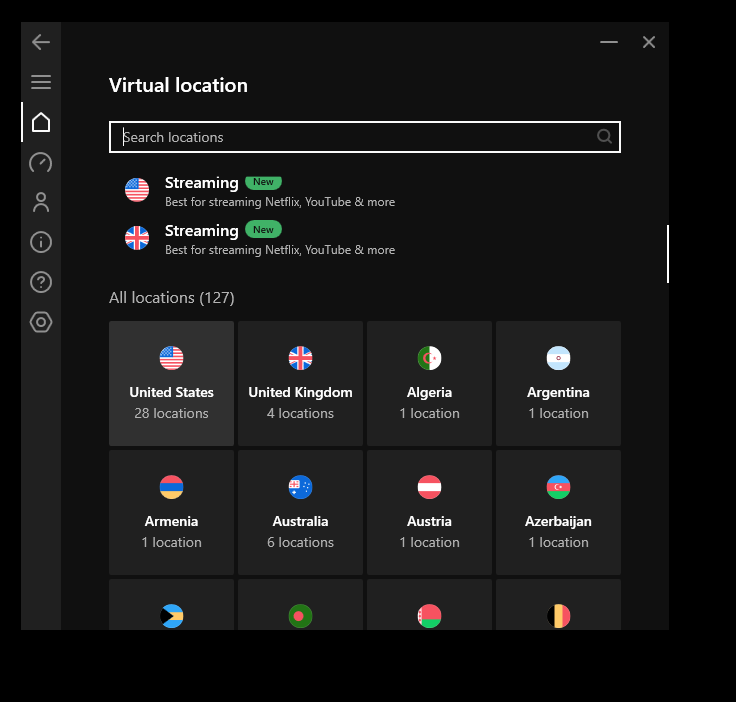Image resolution: width=736 pixels, height=702 pixels.
Task: Select the UK Streaming location
Action: [365, 238]
